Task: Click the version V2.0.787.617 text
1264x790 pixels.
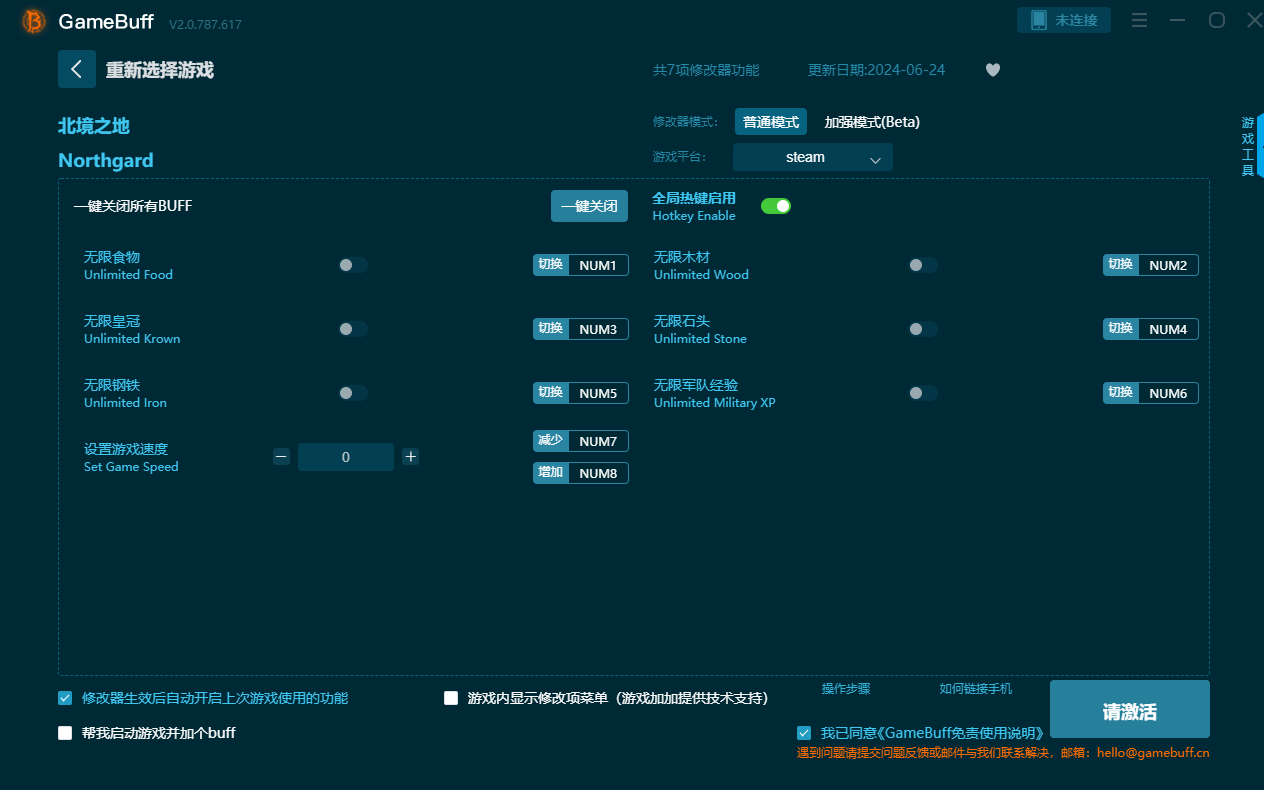Action: (205, 24)
